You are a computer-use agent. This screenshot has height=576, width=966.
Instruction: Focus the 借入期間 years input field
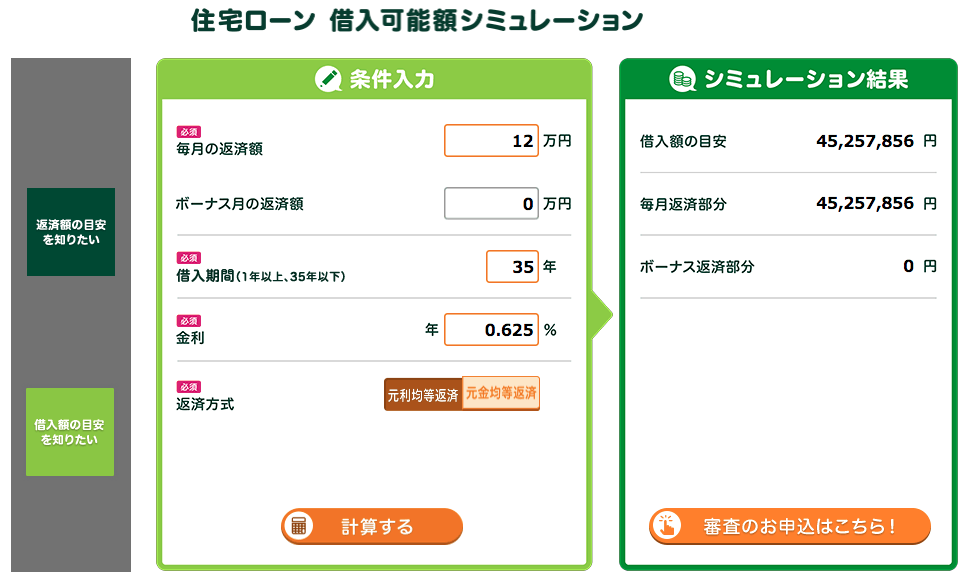pyautogui.click(x=512, y=266)
